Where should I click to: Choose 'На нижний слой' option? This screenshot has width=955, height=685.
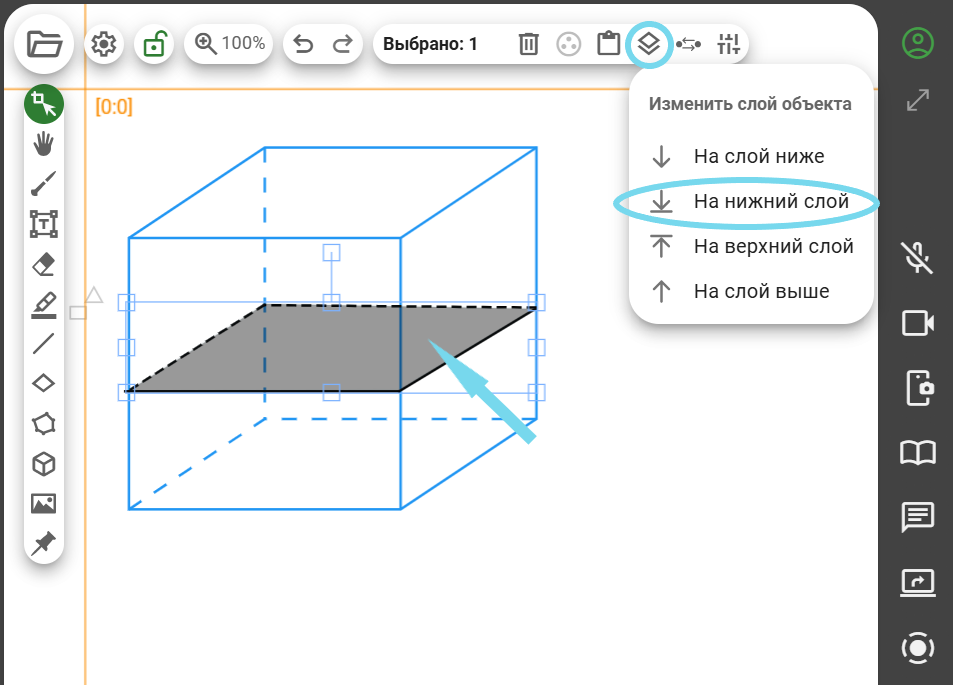pos(770,202)
